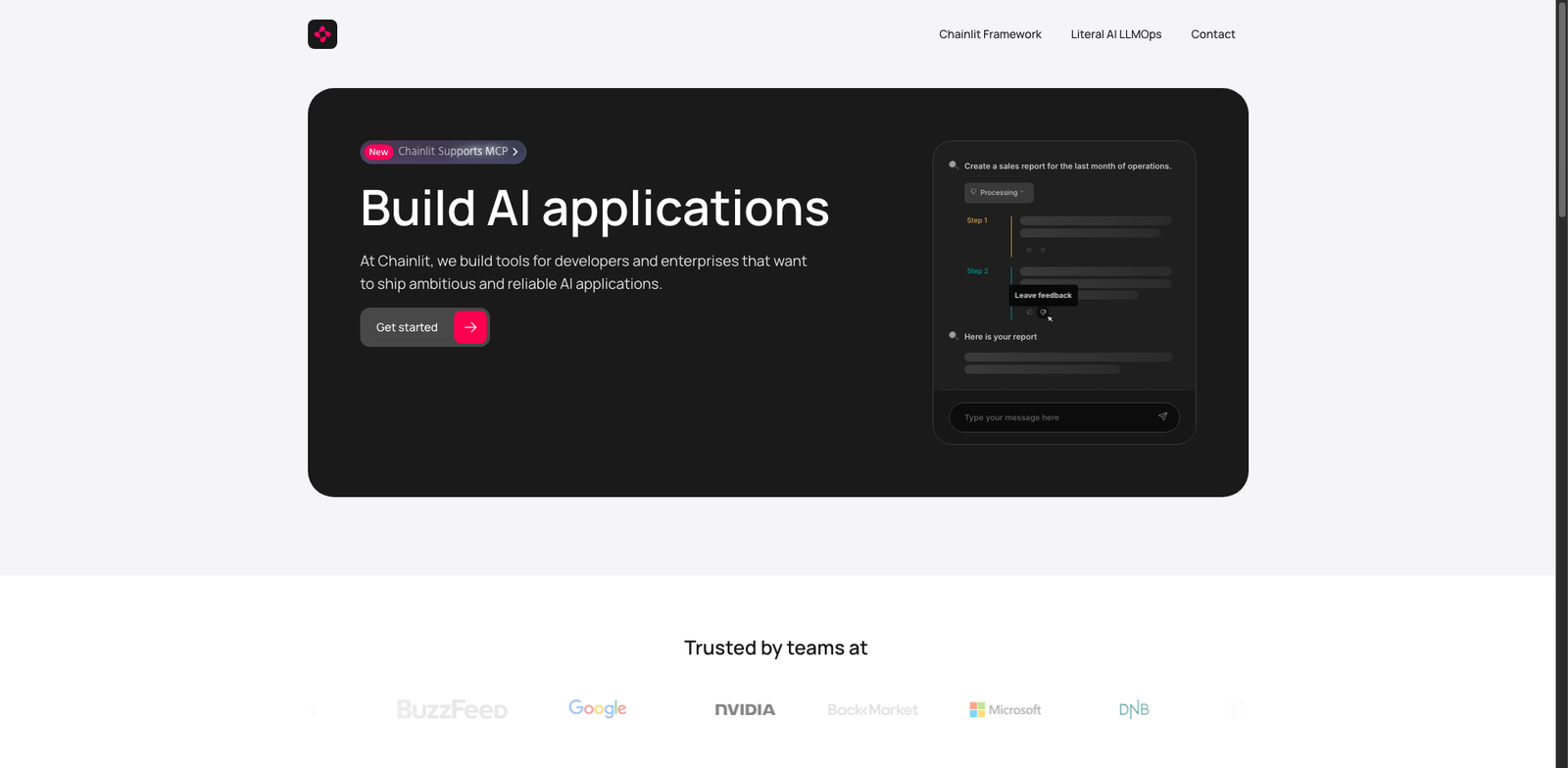Click the Step 2 label

coord(977,271)
